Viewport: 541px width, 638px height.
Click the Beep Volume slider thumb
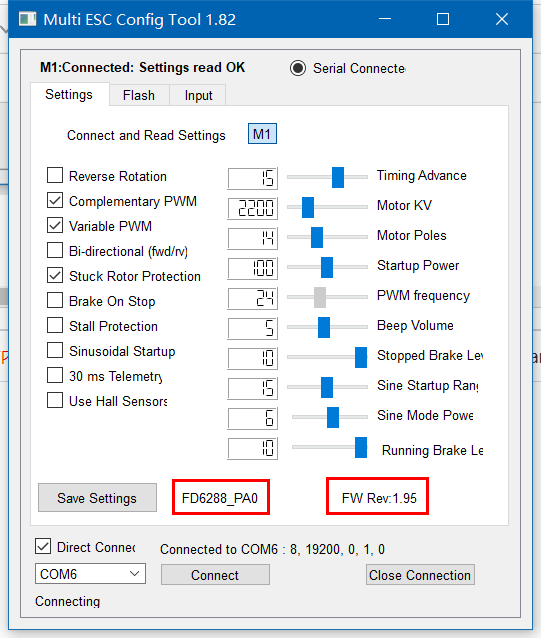[324, 327]
